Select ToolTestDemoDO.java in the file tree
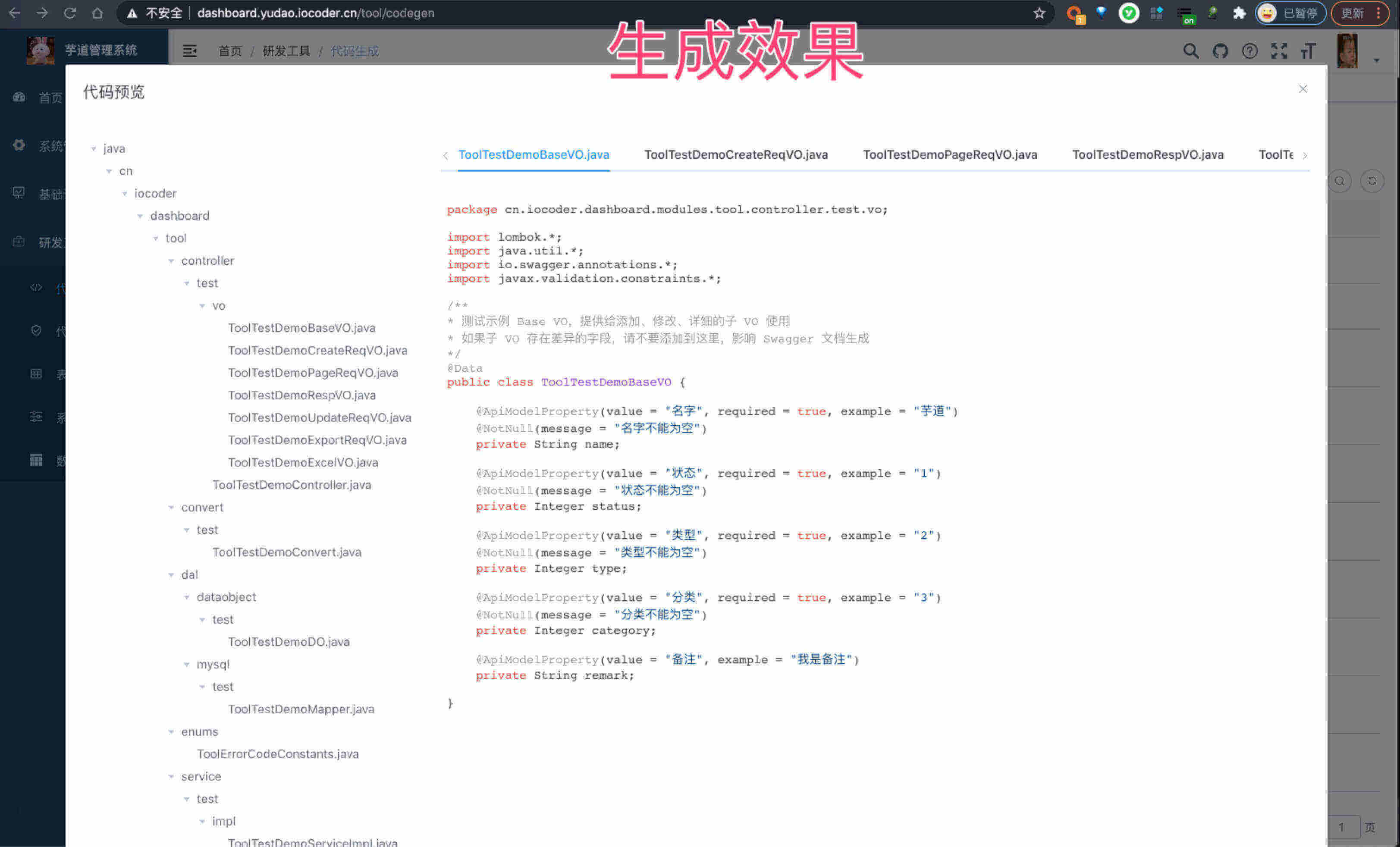The width and height of the screenshot is (1400, 847). click(x=289, y=641)
